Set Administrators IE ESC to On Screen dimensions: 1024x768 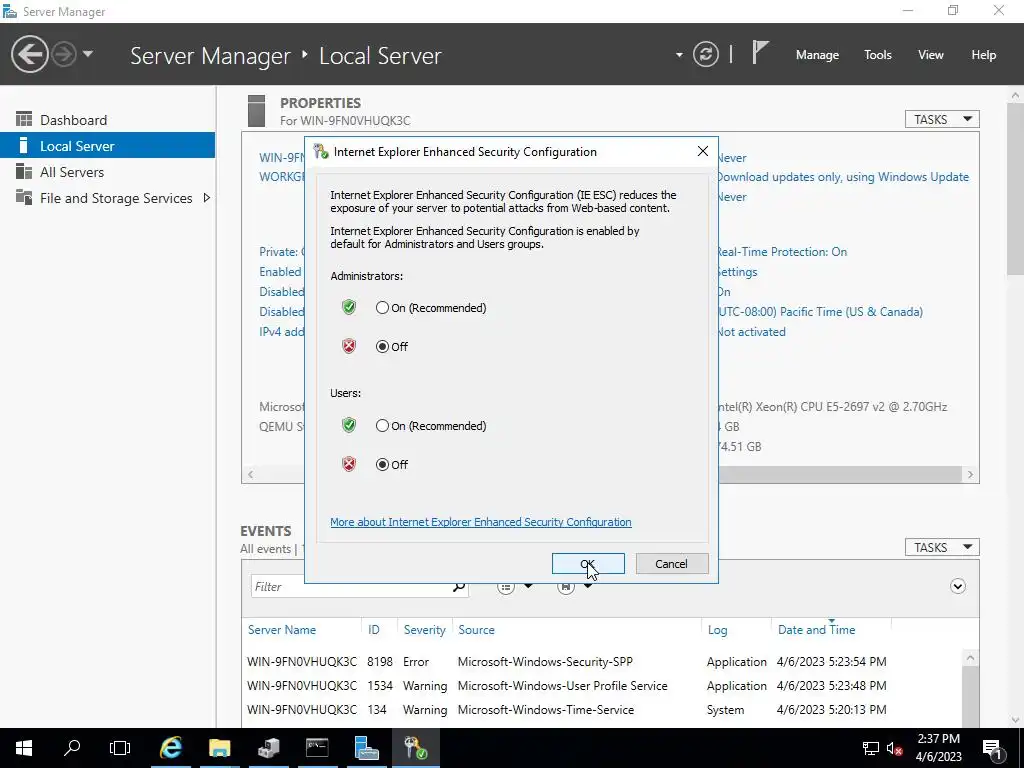click(382, 308)
